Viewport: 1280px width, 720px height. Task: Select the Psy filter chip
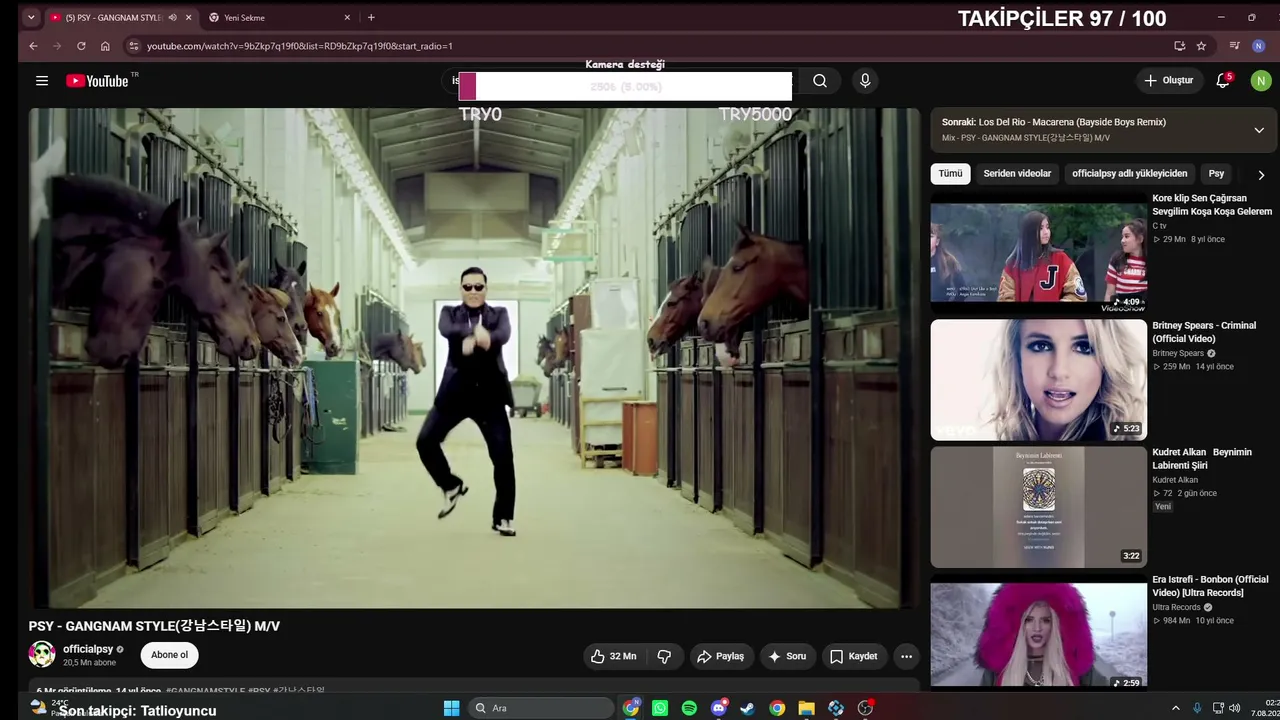[x=1216, y=174]
